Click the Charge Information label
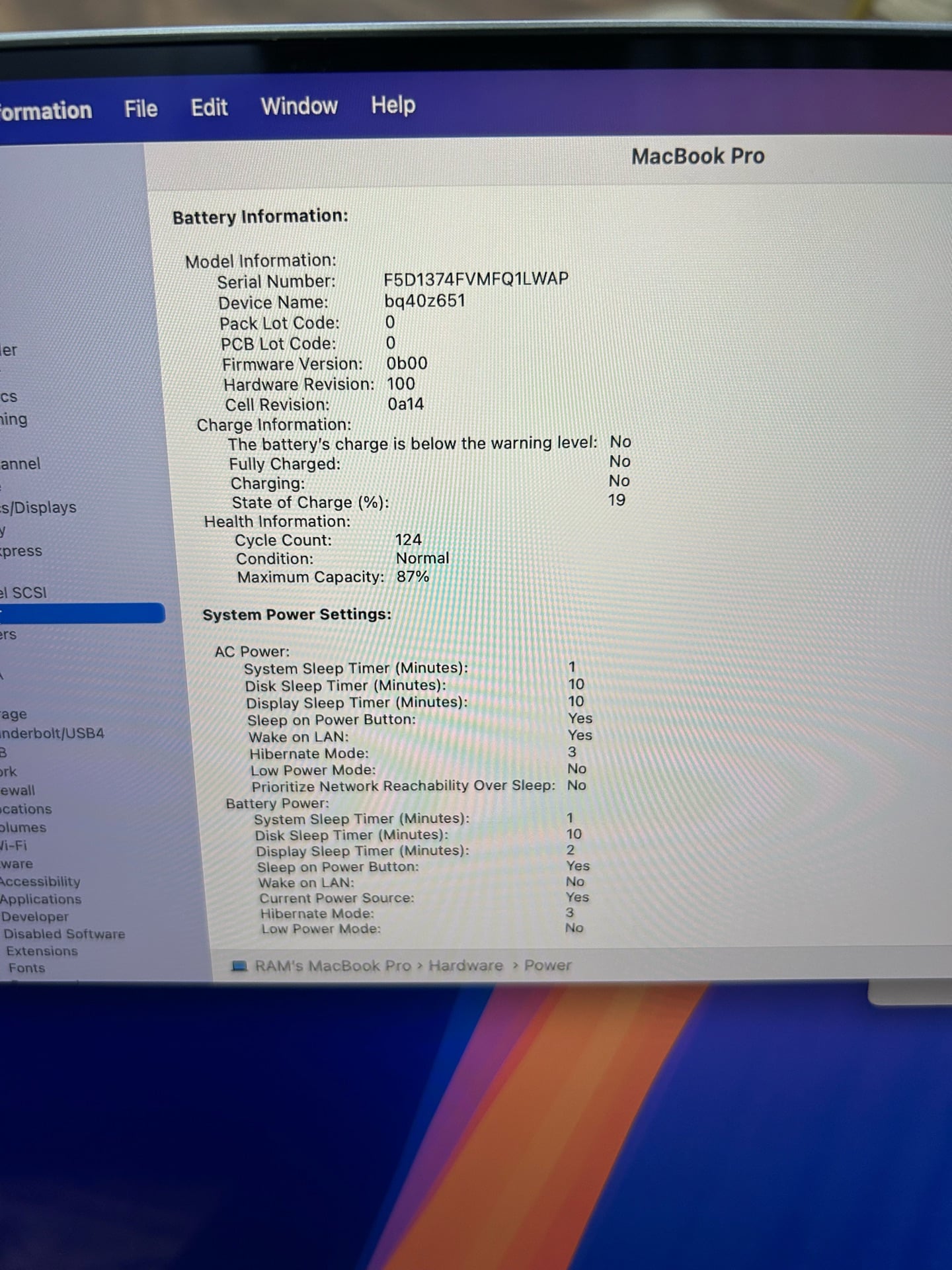This screenshot has width=952, height=1270. point(274,425)
